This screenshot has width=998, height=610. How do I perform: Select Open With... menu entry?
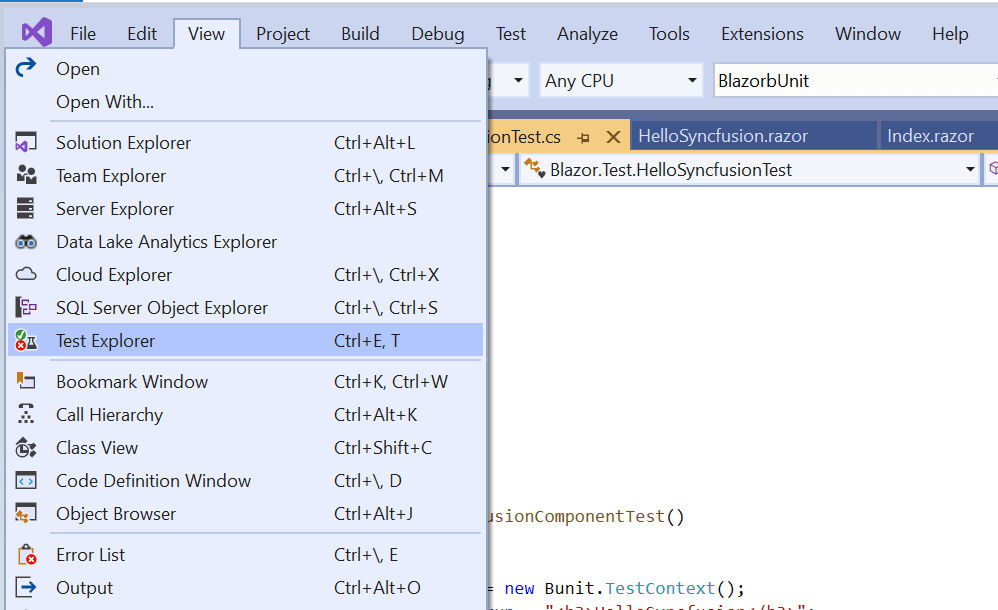click(x=245, y=102)
